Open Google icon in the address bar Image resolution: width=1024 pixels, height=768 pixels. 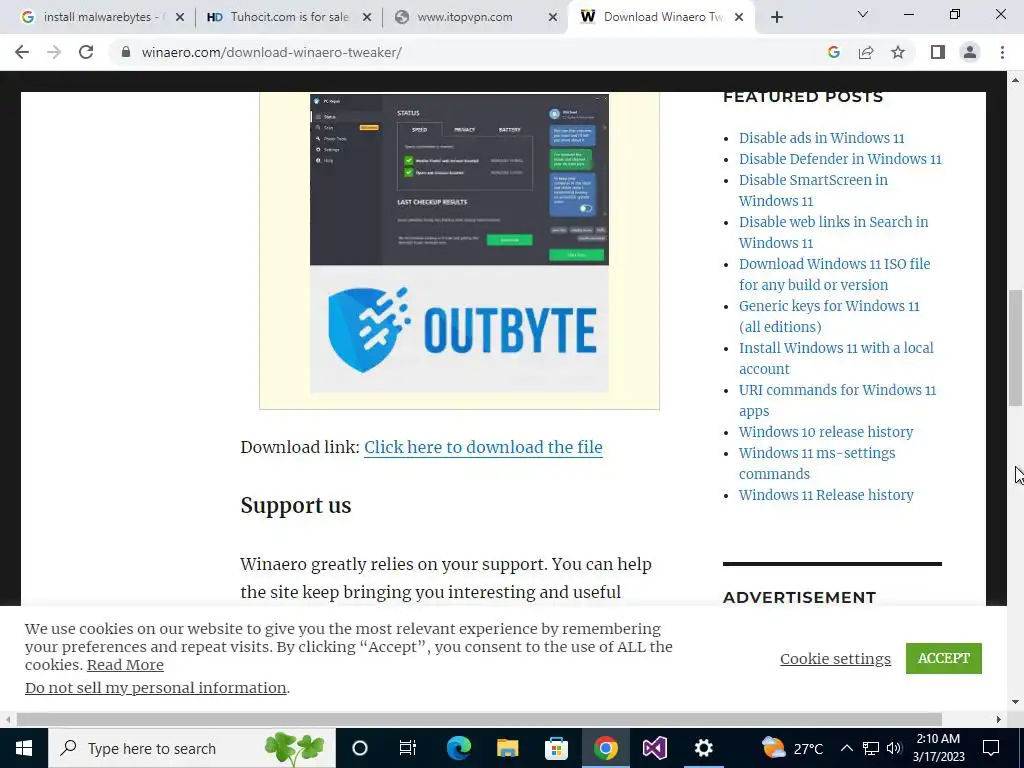(x=833, y=52)
